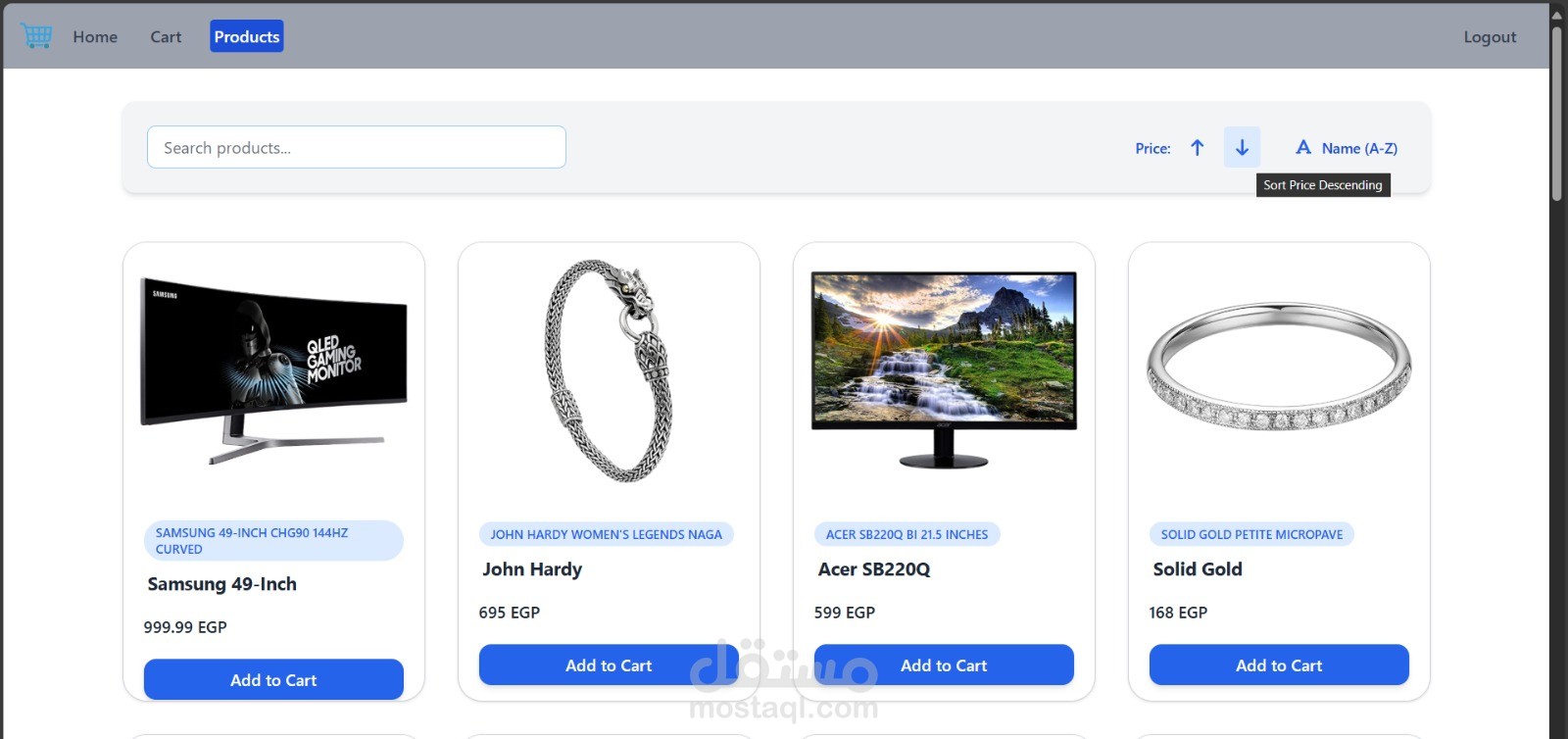Click the Solid Gold Petite Micropave tag
1568x739 pixels.
1251,534
